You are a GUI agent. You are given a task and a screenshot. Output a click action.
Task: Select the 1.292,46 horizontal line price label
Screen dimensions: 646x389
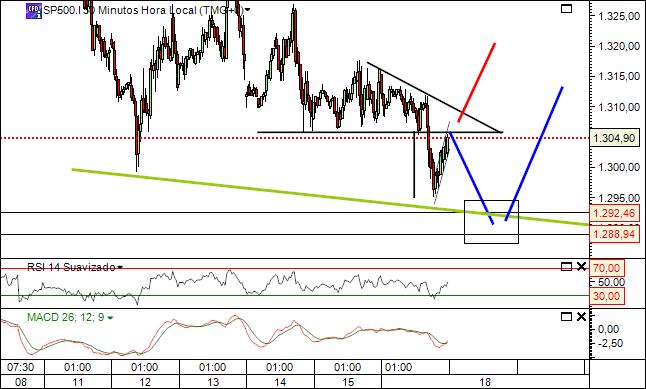click(615, 213)
